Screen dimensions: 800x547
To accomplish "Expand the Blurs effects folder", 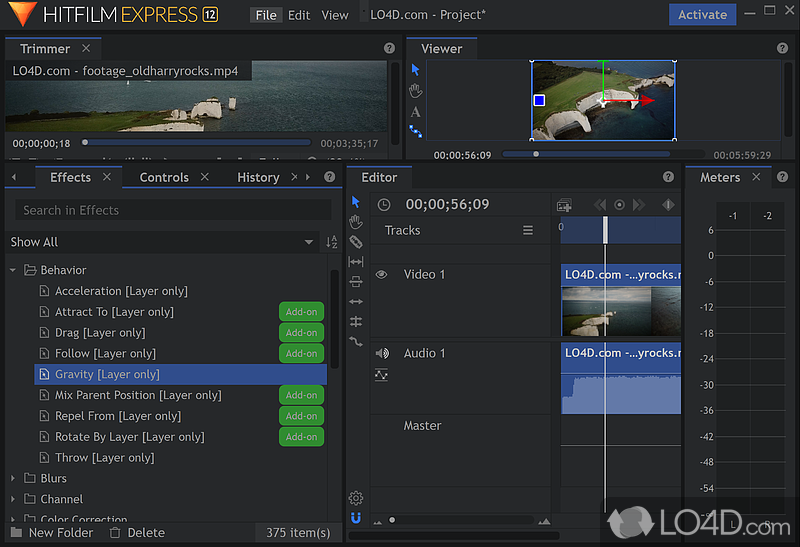I will pyautogui.click(x=13, y=478).
